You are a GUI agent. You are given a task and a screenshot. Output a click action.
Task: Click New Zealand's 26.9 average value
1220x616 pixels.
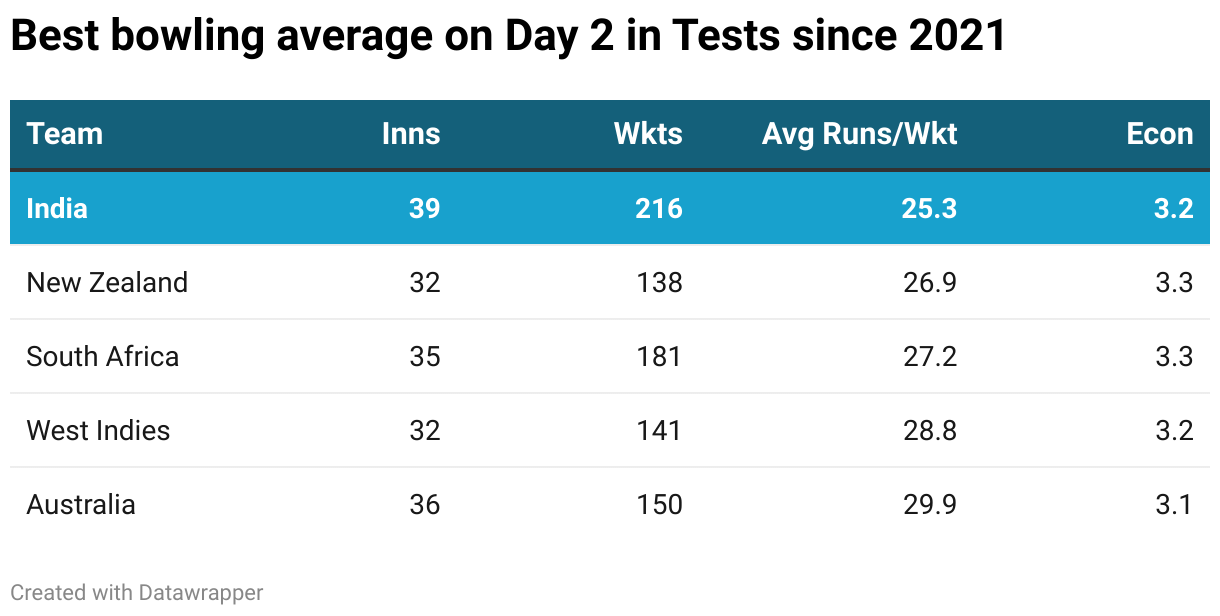tap(930, 282)
